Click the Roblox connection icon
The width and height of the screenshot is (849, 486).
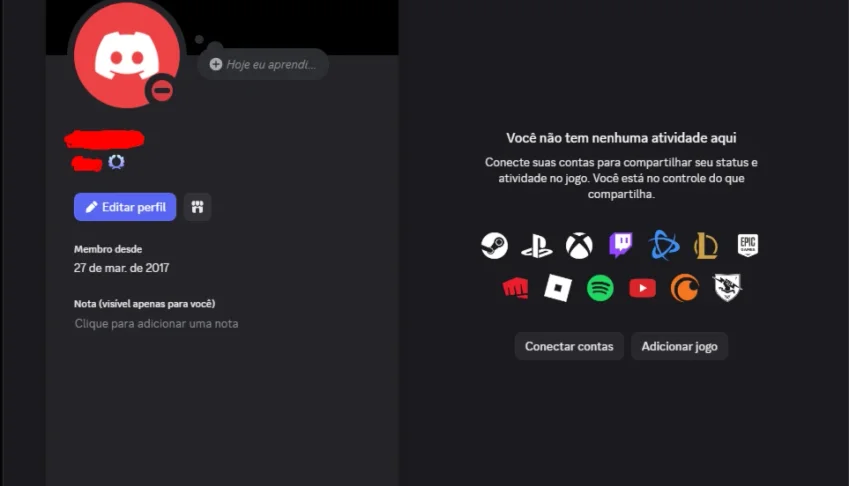tap(558, 287)
